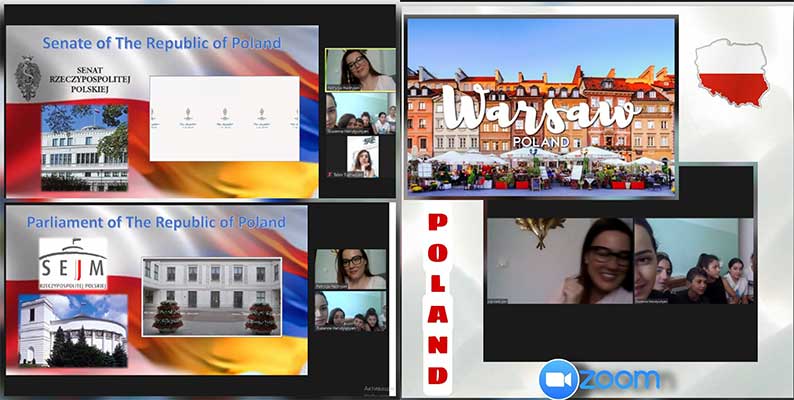Click the large video tile of the woman with glasses

pyautogui.click(x=560, y=261)
